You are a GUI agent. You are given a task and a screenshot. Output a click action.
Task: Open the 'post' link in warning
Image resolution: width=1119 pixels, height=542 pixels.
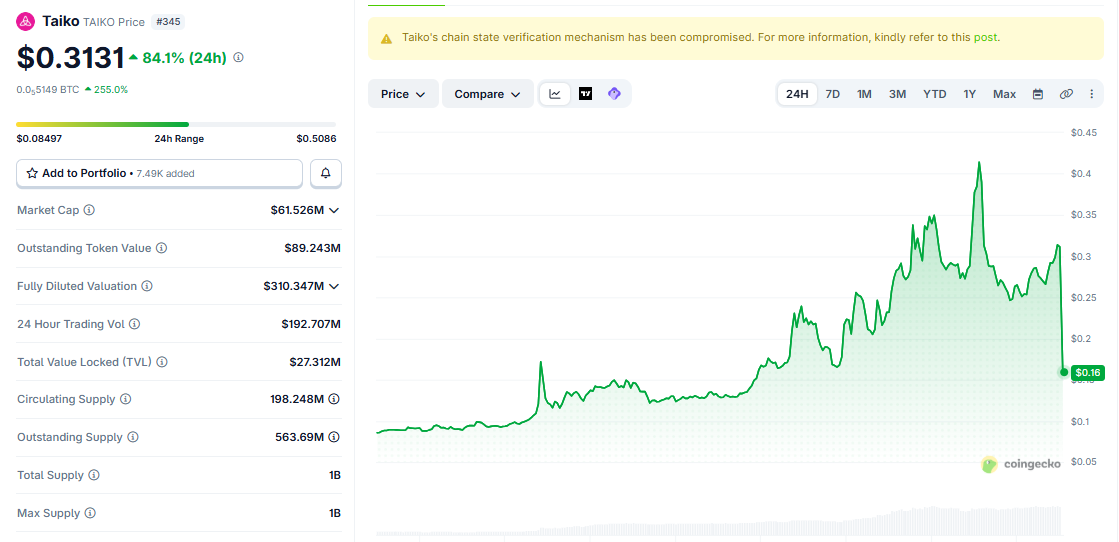[x=986, y=38]
